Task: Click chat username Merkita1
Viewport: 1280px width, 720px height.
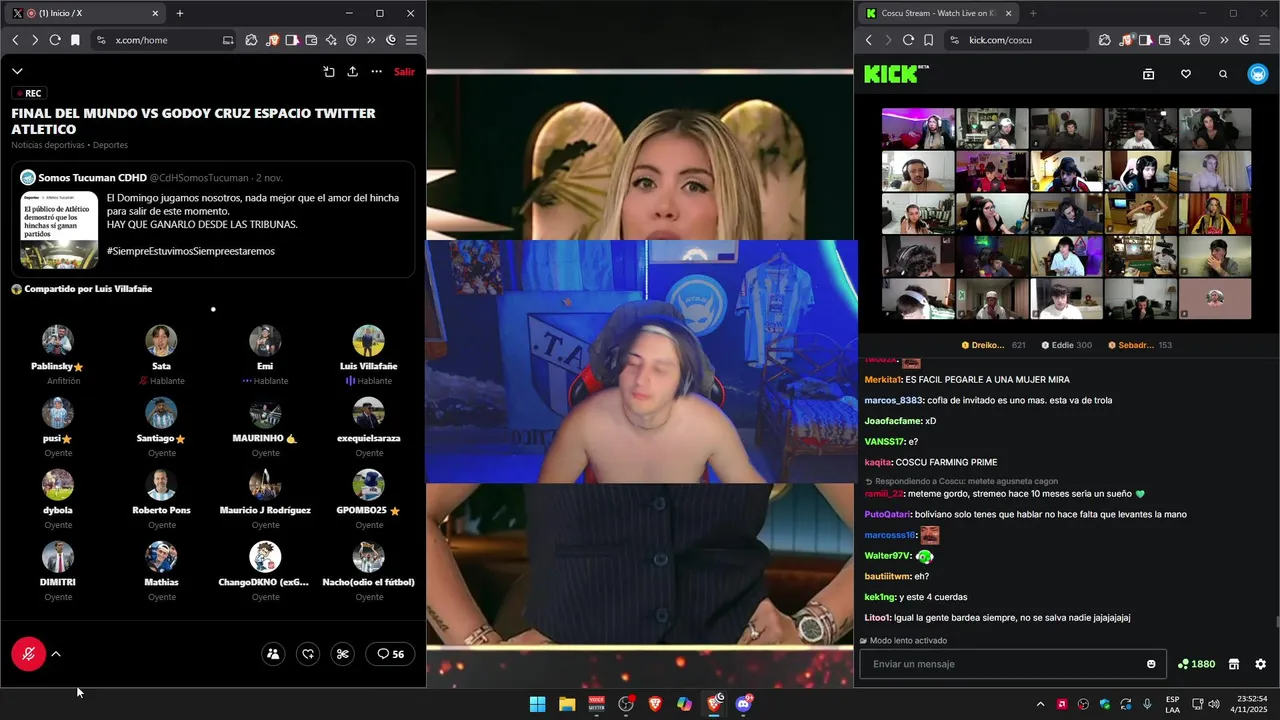Action: 881,380
